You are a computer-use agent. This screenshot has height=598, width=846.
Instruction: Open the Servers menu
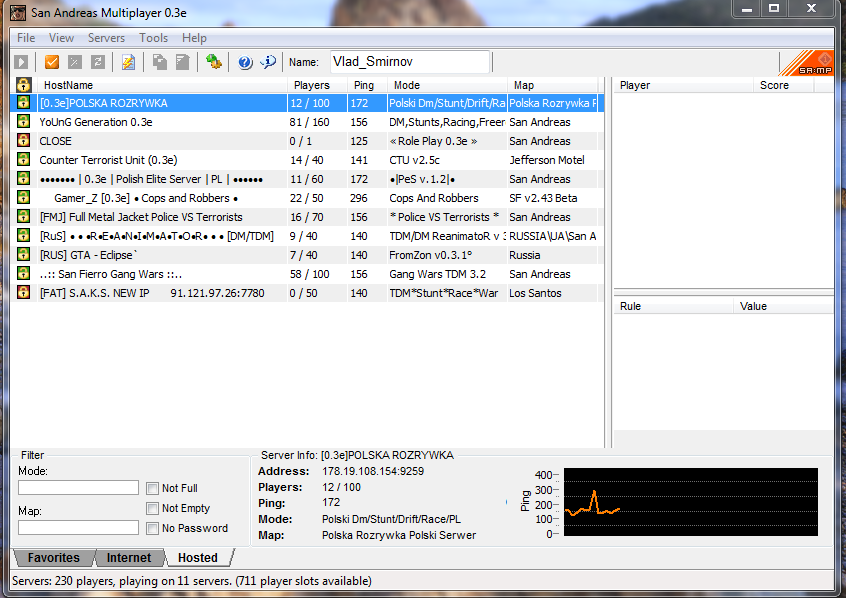pyautogui.click(x=106, y=38)
